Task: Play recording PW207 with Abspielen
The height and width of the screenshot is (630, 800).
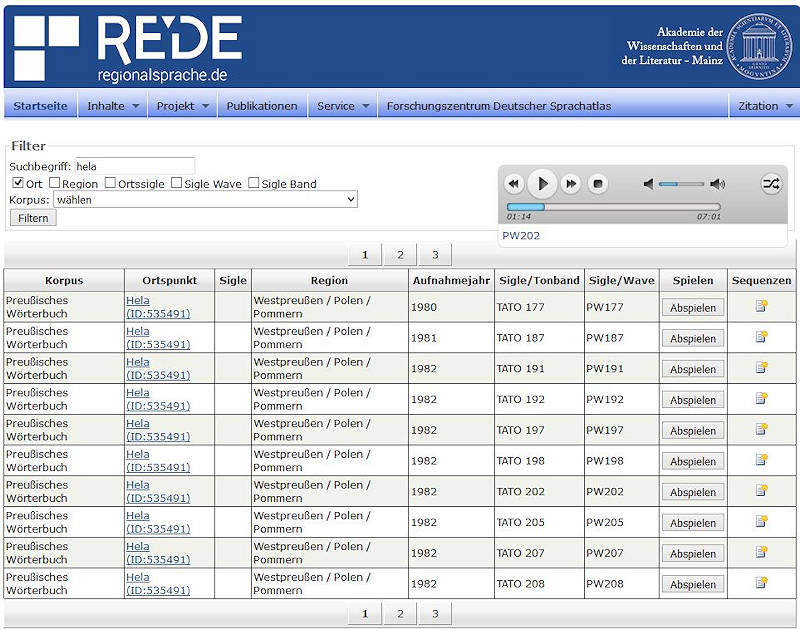Action: point(693,553)
